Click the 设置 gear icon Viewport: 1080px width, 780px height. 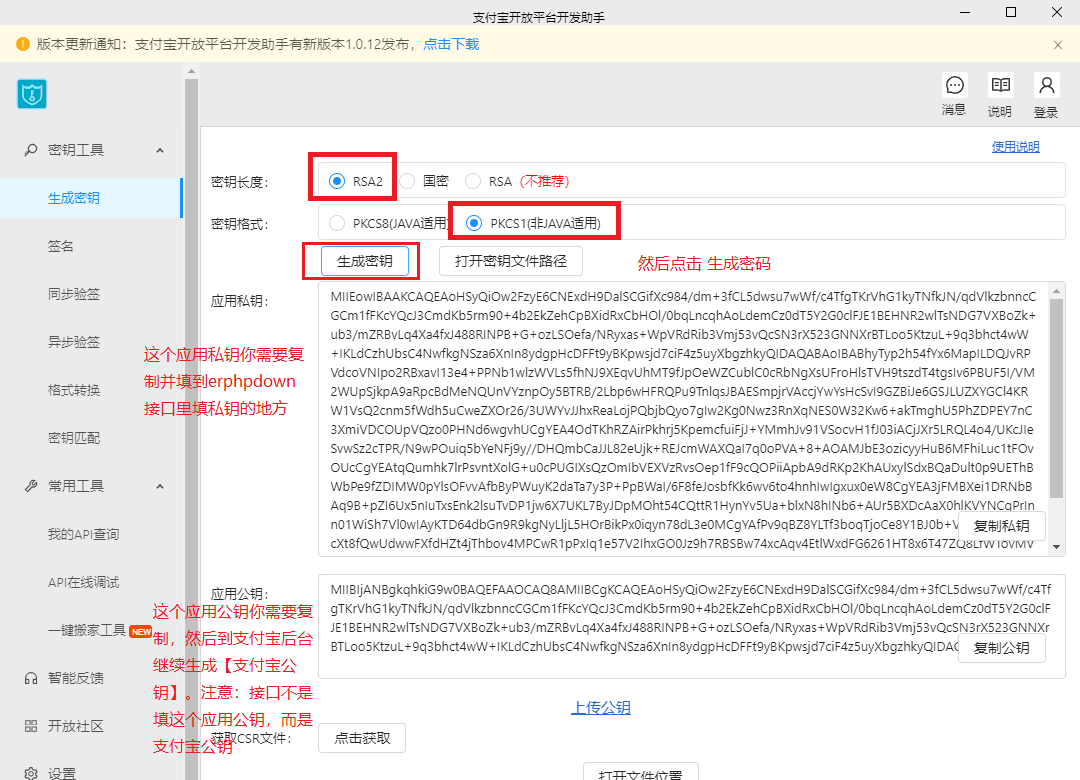[x=31, y=773]
